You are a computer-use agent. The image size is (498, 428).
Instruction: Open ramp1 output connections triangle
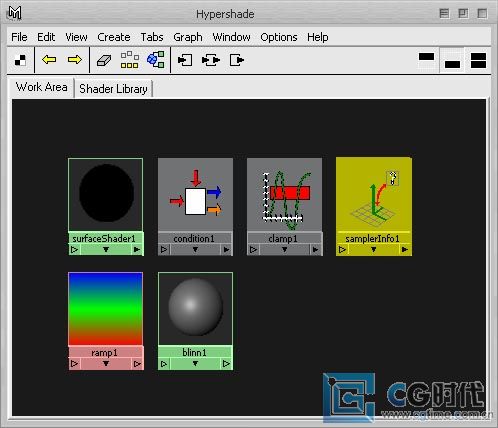(137, 364)
